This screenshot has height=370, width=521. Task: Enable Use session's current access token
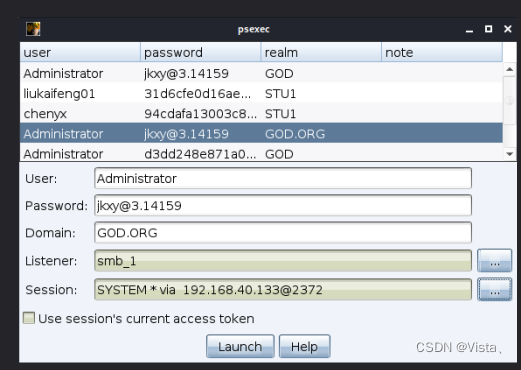tap(29, 318)
